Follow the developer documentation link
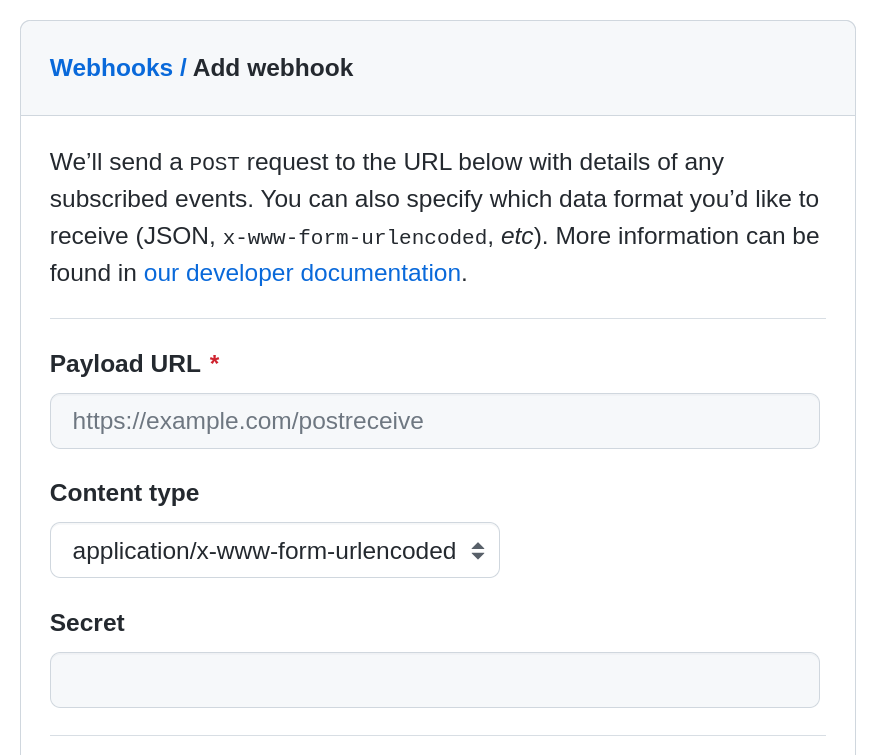Image resolution: width=876 pixels, height=755 pixels. [301, 272]
